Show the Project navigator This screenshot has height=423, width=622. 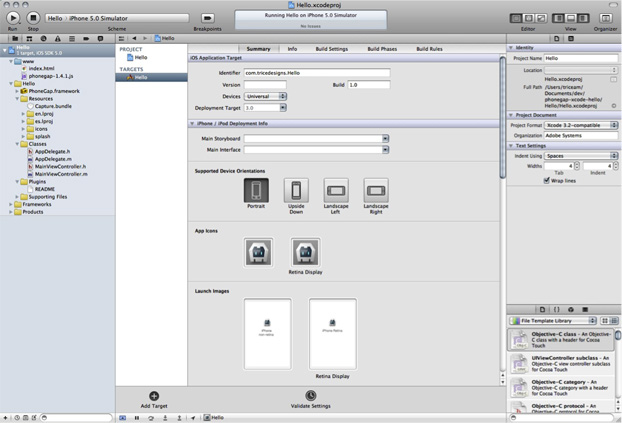[x=15, y=38]
